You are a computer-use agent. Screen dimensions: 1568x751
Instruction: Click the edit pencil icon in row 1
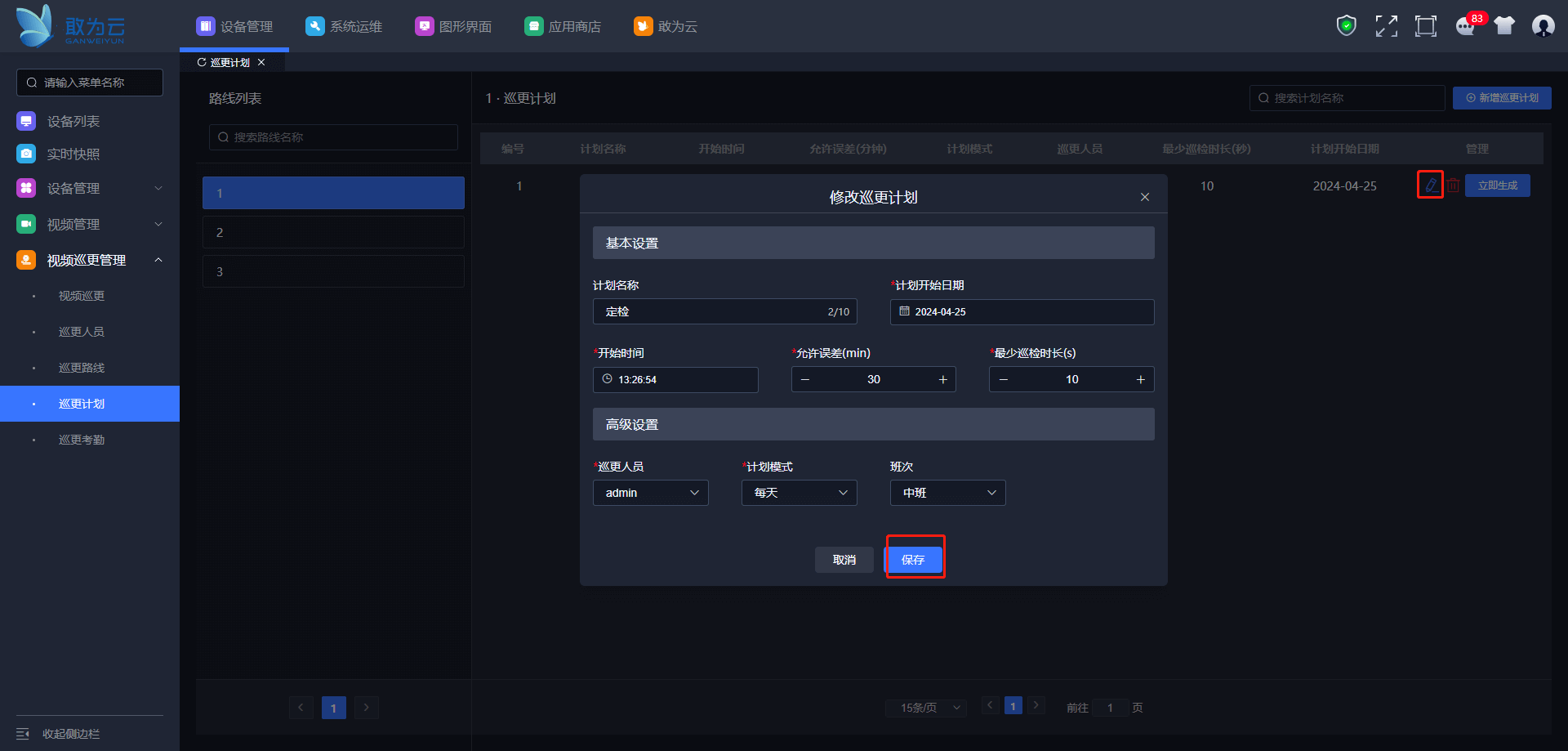1430,186
